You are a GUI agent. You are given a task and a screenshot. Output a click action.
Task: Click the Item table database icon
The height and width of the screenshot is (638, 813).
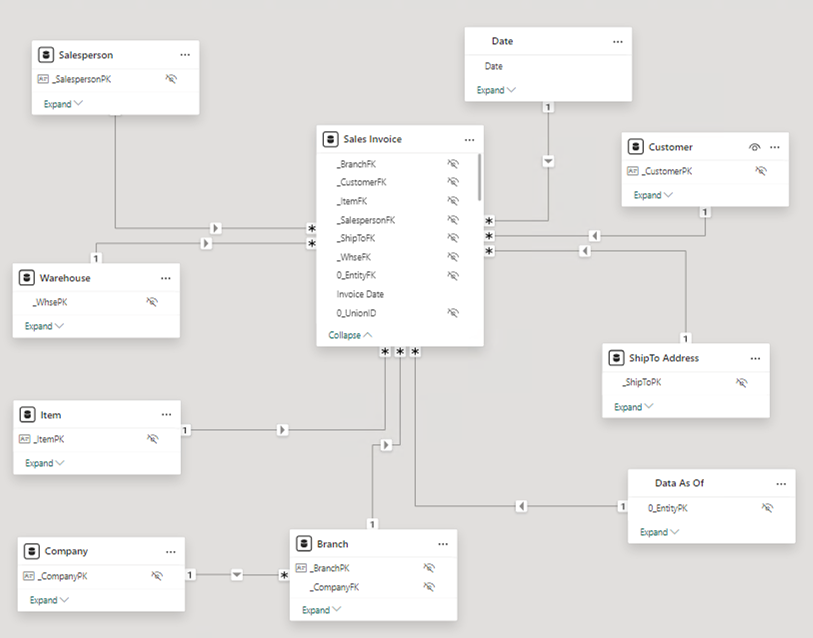tap(26, 414)
